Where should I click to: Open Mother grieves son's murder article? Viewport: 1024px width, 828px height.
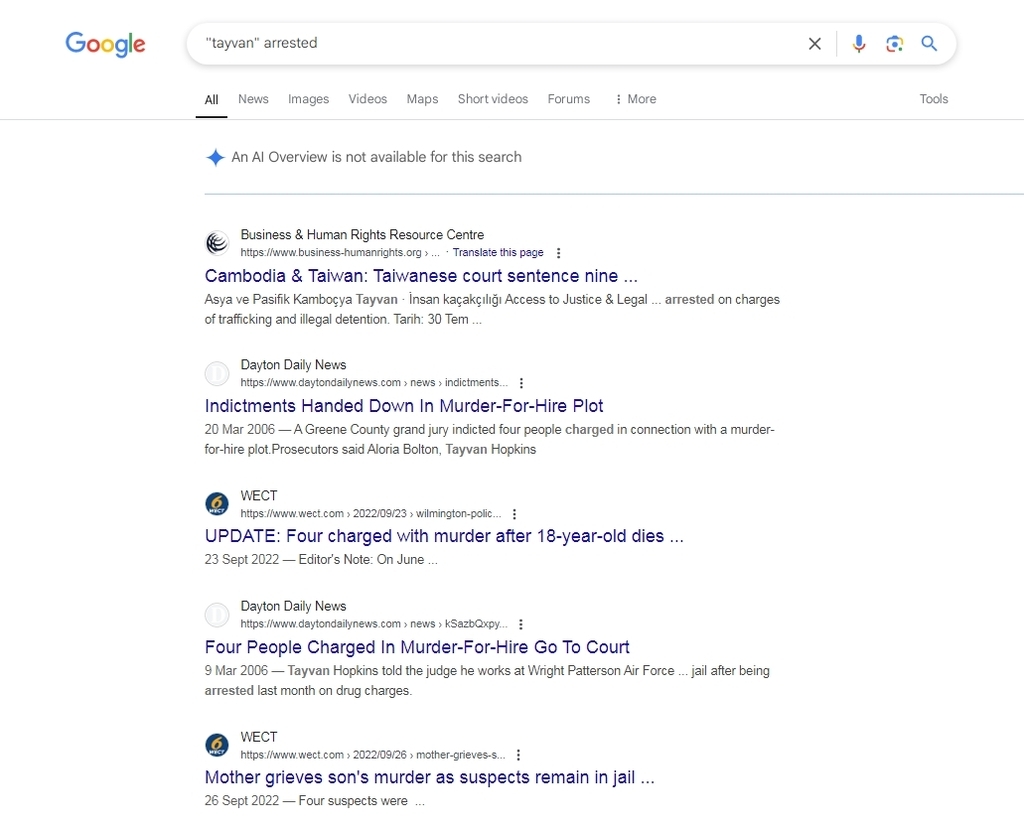pos(429,778)
